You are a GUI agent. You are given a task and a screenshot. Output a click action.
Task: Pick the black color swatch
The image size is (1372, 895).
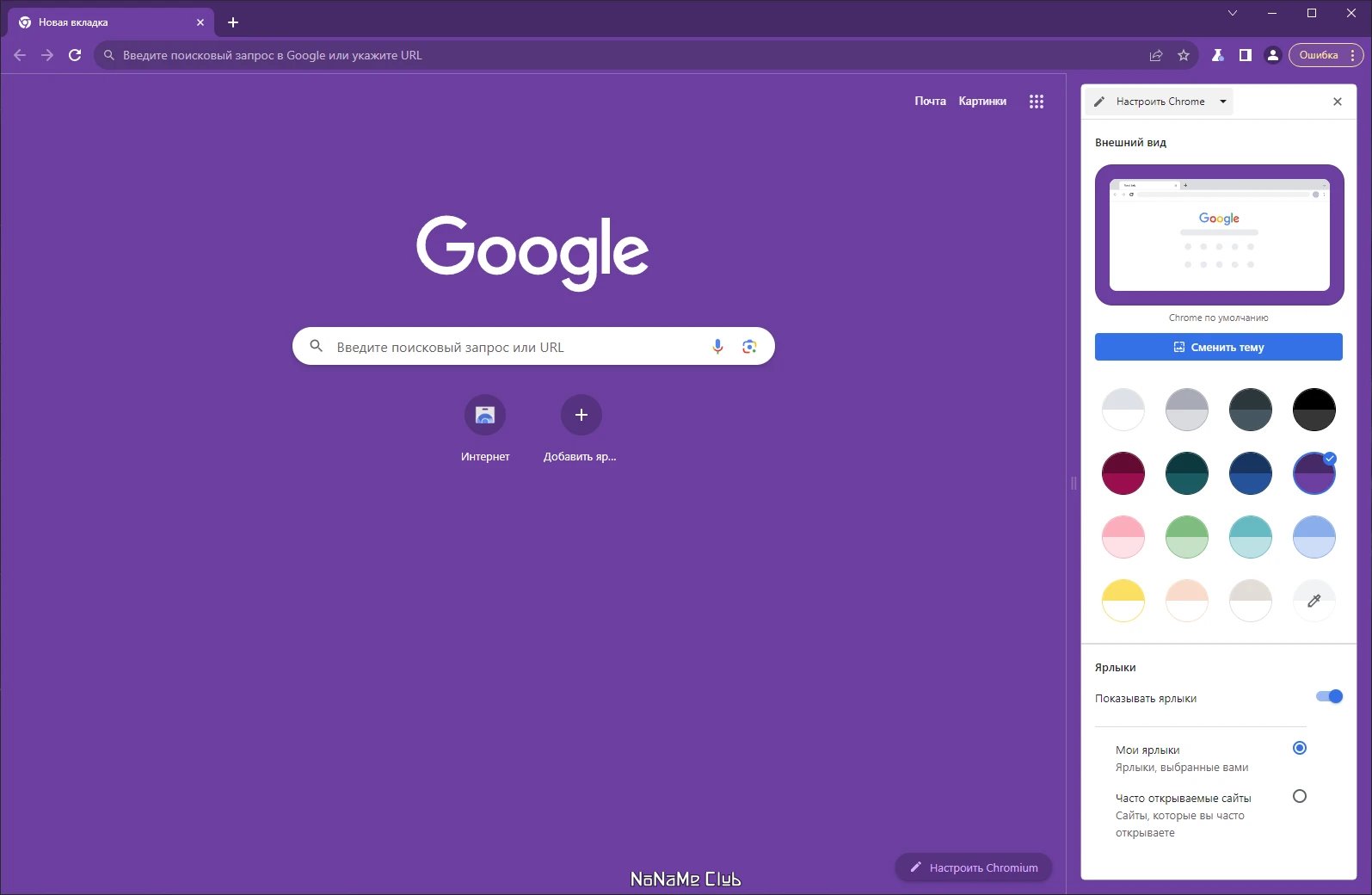1314,410
